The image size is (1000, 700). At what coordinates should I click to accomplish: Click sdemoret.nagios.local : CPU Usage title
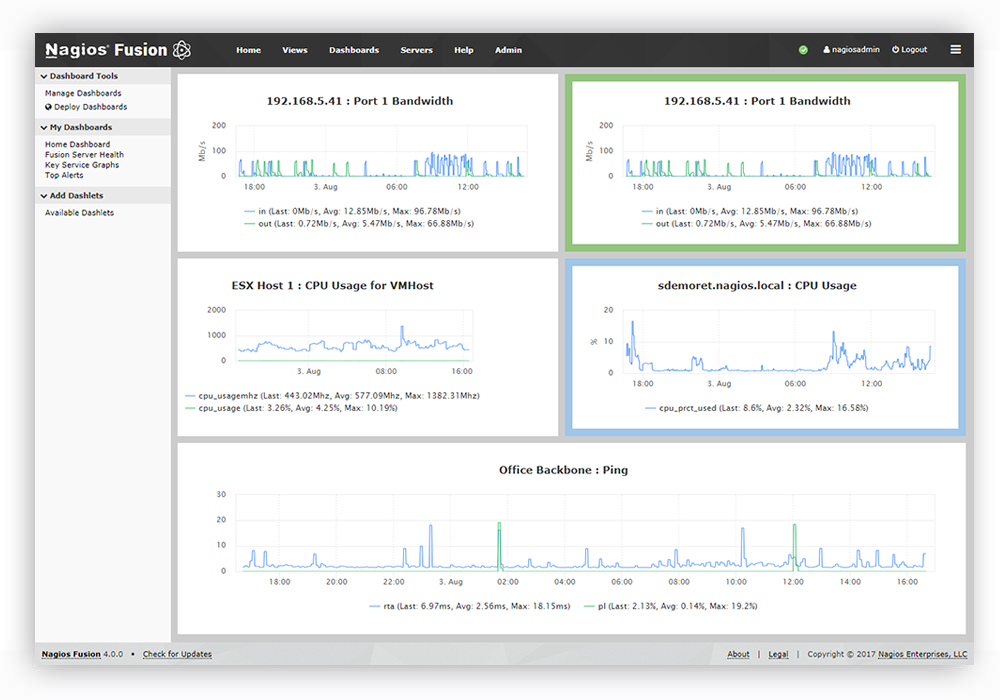point(757,286)
